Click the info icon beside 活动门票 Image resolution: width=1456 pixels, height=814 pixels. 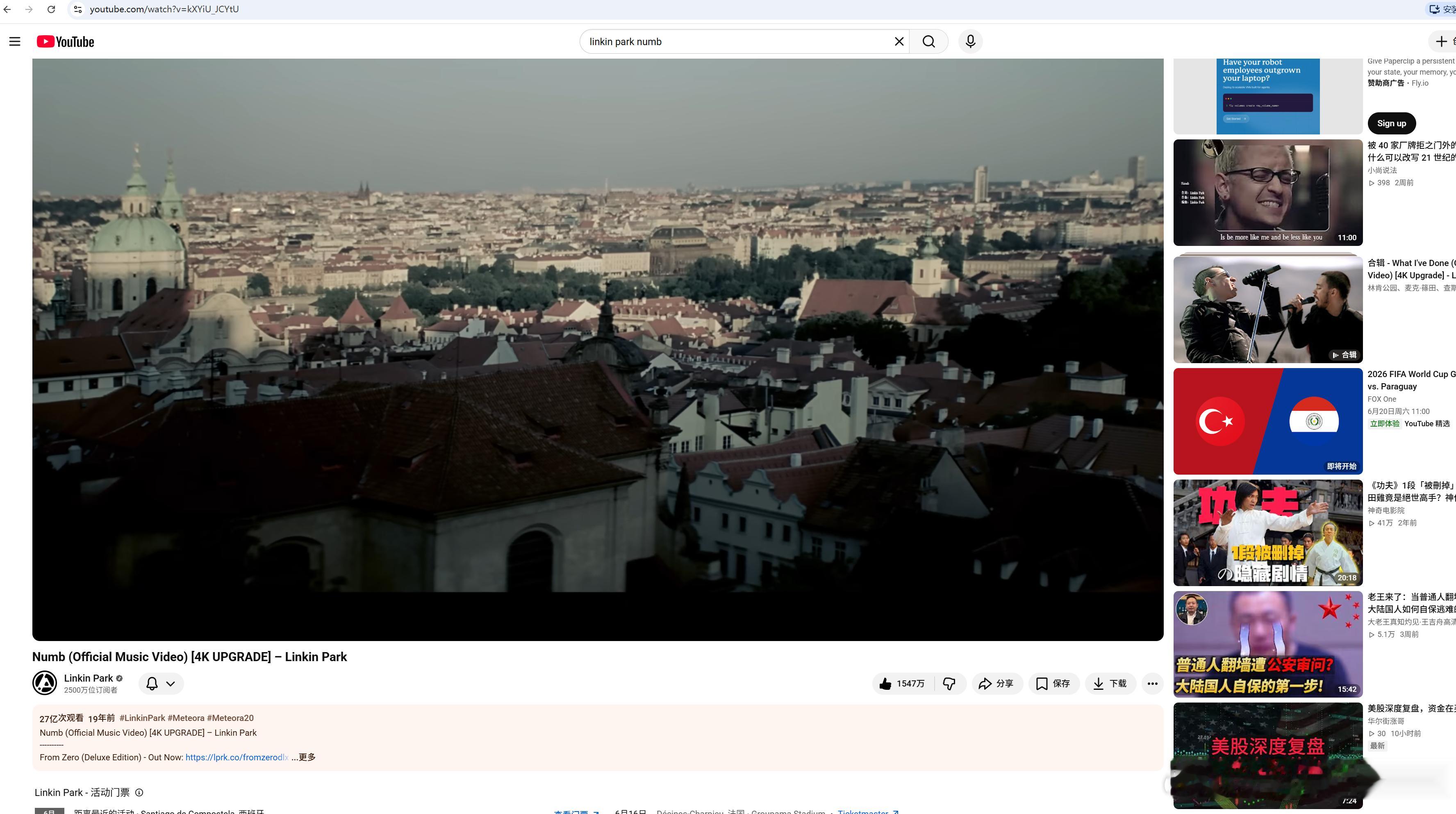[139, 793]
